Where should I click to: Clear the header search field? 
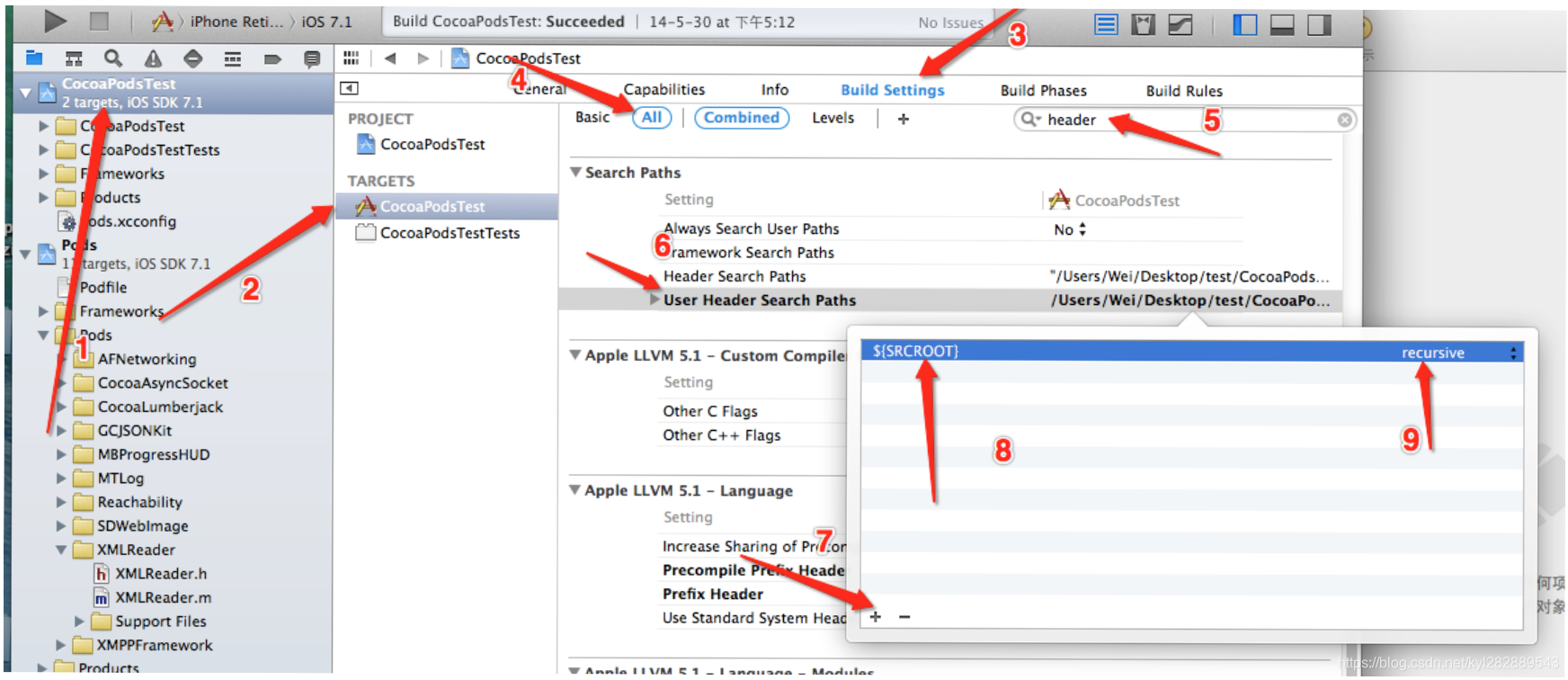[1344, 120]
